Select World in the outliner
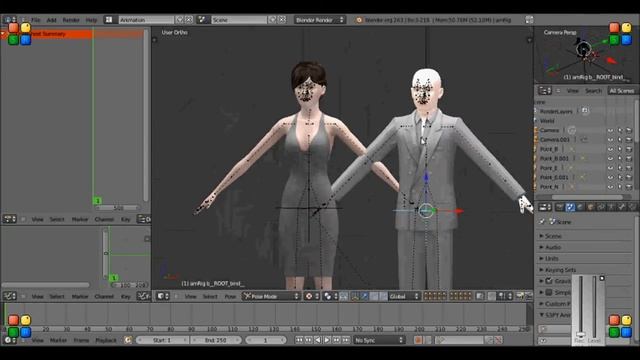The image size is (640, 360). click(547, 121)
